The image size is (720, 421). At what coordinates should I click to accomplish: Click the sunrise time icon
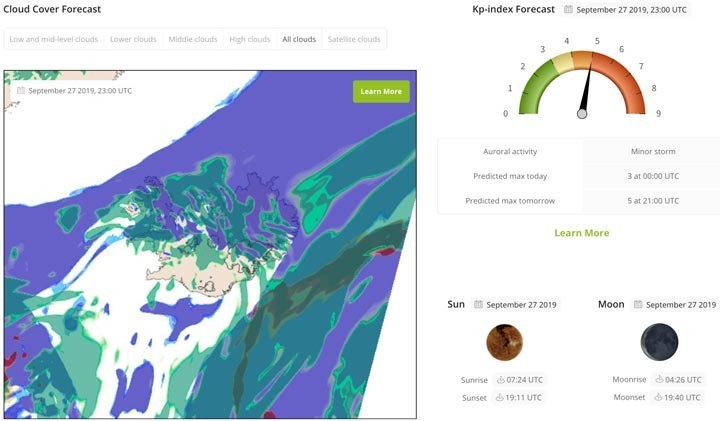[x=500, y=380]
